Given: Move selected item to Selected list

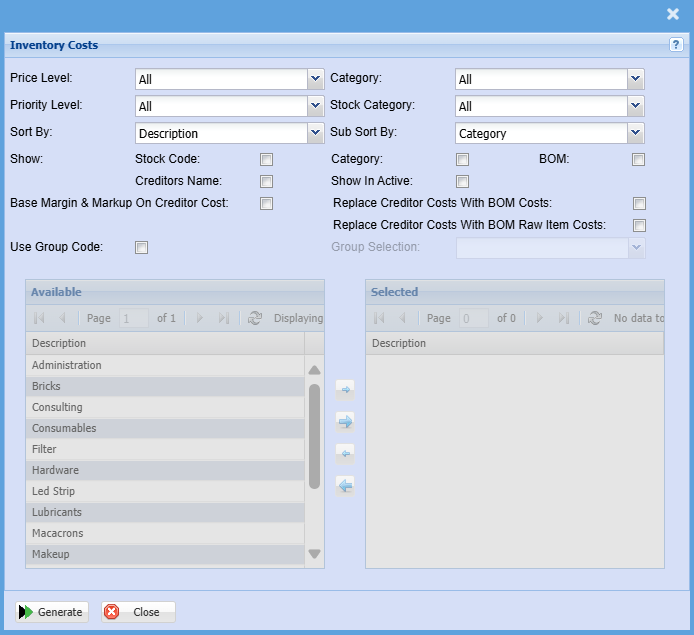Looking at the screenshot, I should [345, 389].
